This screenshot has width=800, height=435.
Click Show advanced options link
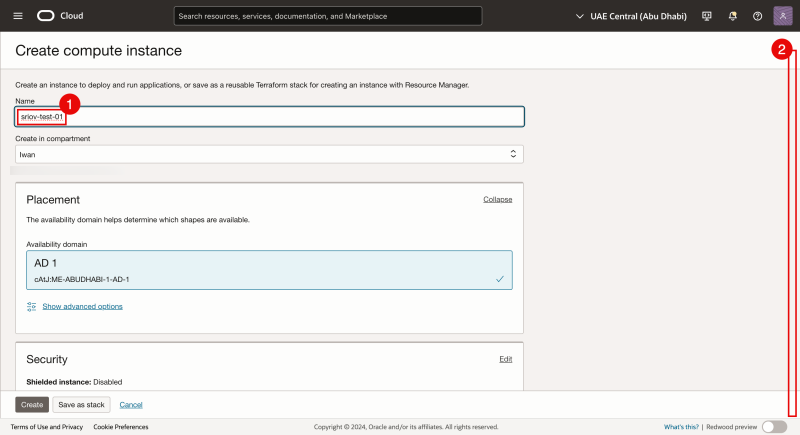pos(82,306)
